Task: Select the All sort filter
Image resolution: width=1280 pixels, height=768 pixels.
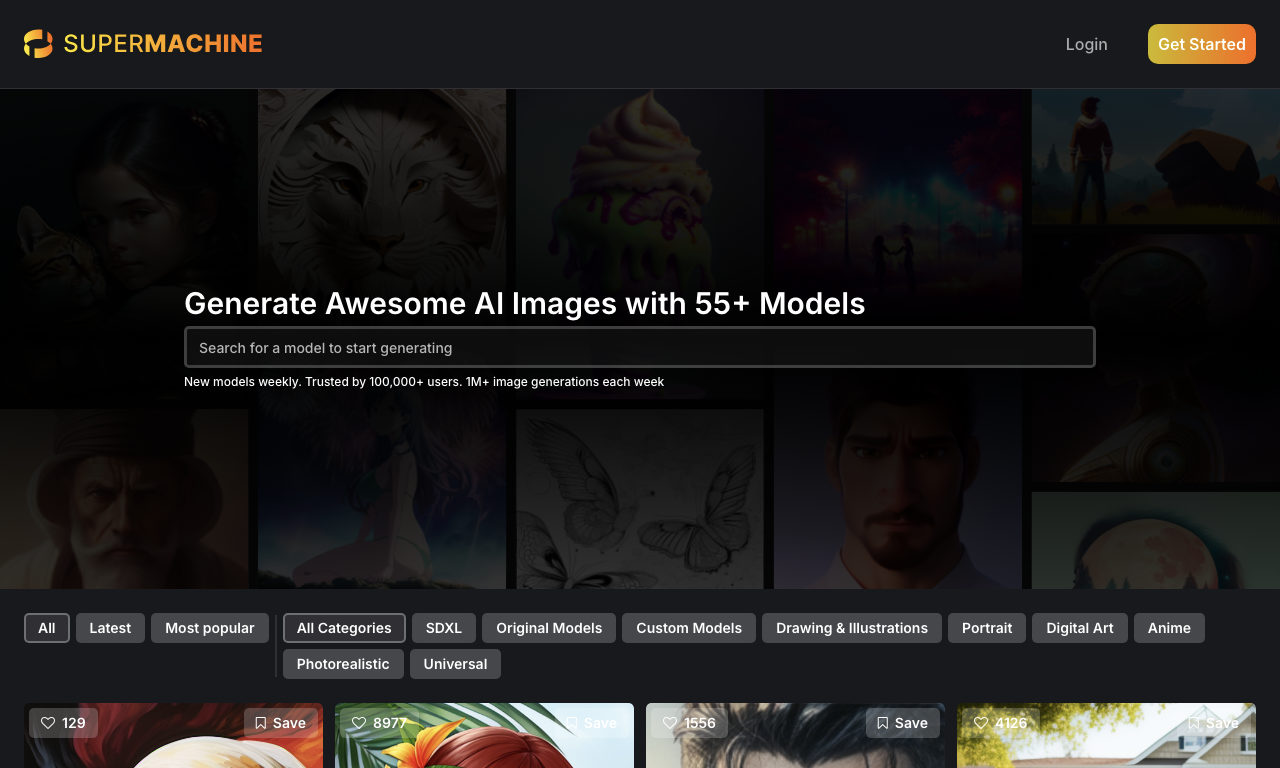Action: pyautogui.click(x=47, y=628)
